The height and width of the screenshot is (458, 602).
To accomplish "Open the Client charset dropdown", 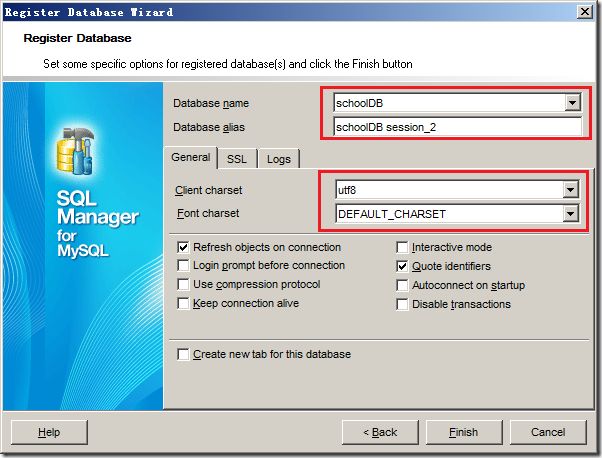I will click(570, 190).
